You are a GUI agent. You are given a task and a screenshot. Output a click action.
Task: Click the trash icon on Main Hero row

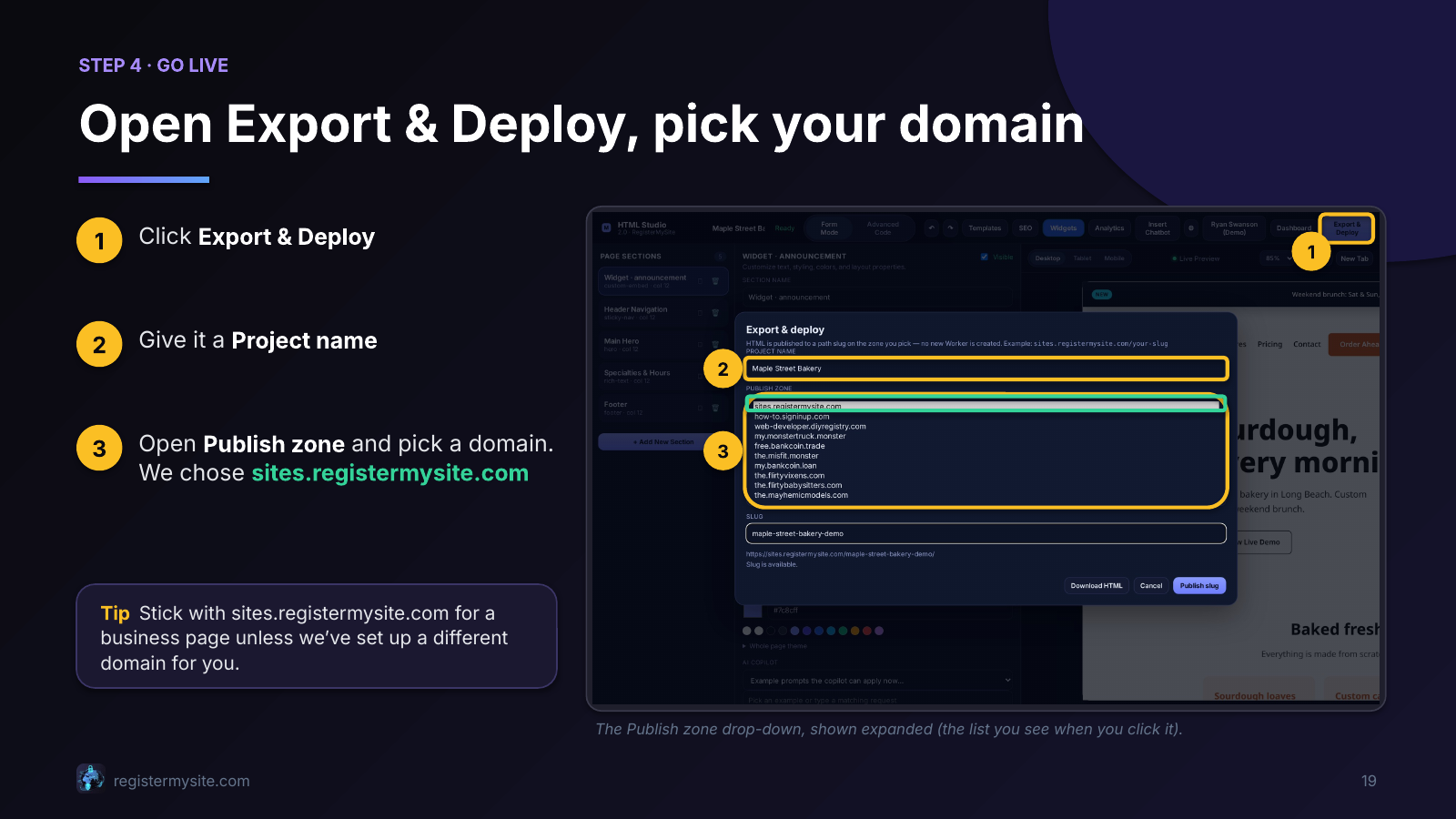715,345
